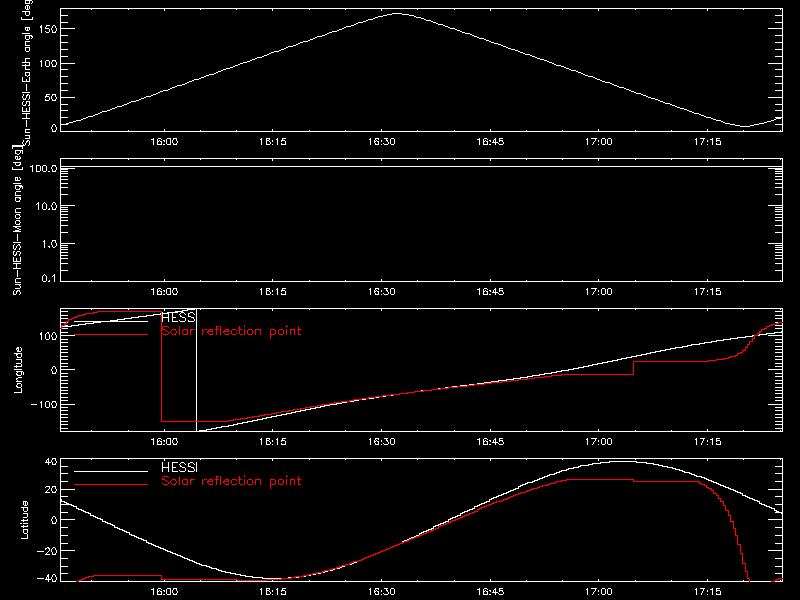Click the 40 tick on Latitude axis

tap(51, 462)
